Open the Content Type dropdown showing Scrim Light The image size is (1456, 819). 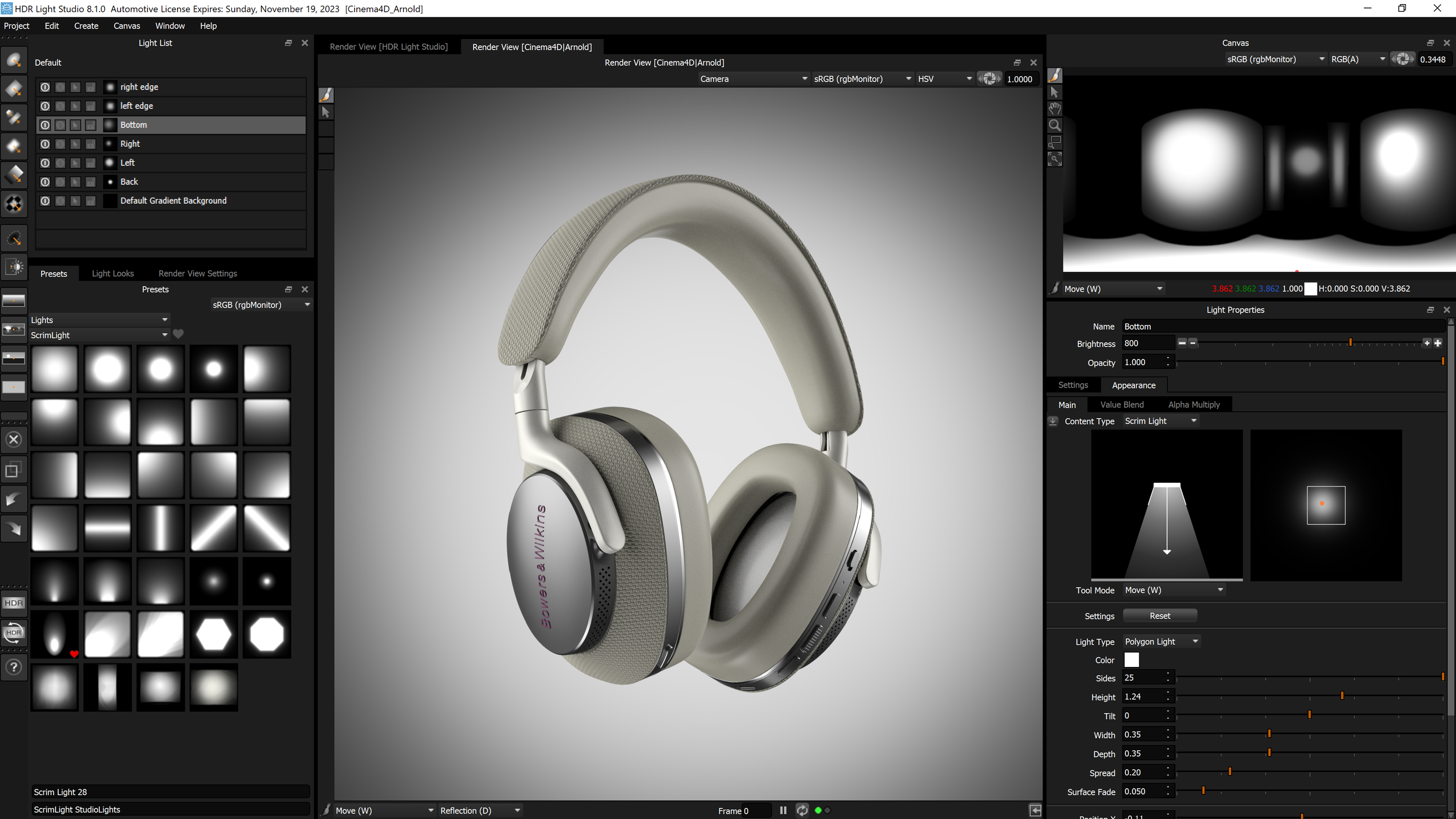[1160, 421]
